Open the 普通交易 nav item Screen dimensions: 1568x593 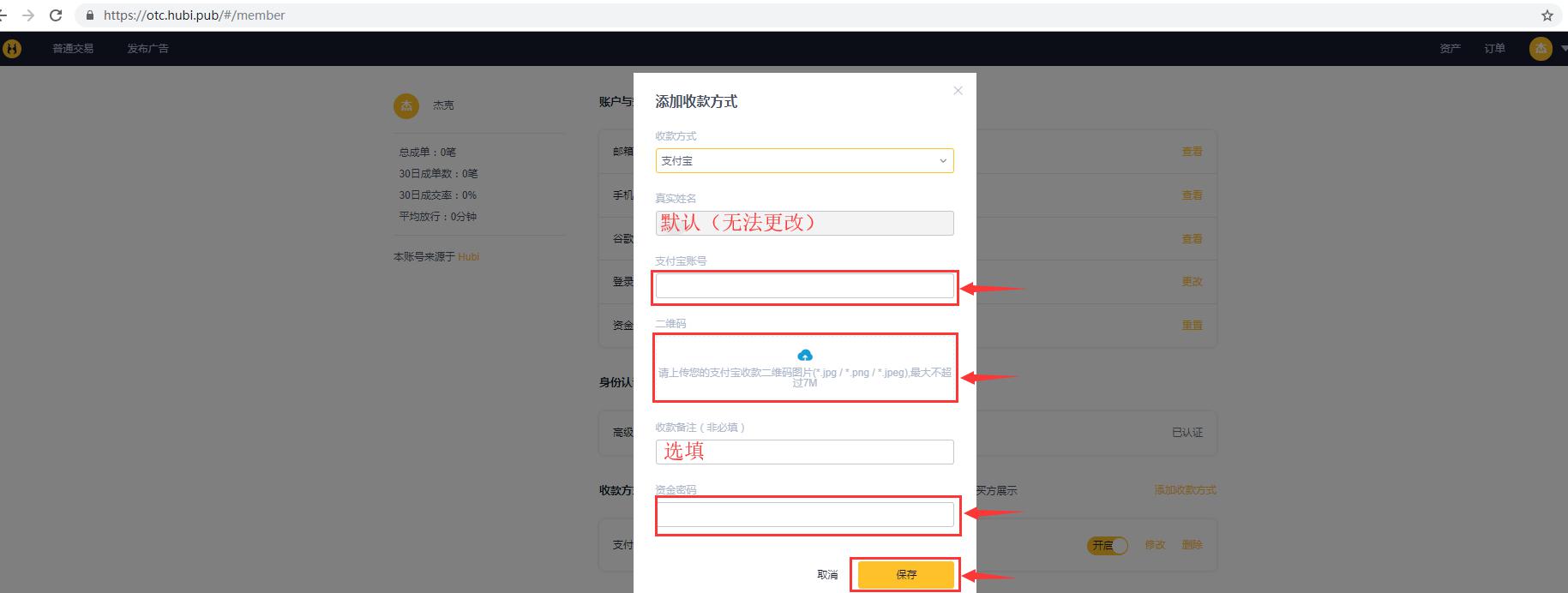[x=73, y=49]
